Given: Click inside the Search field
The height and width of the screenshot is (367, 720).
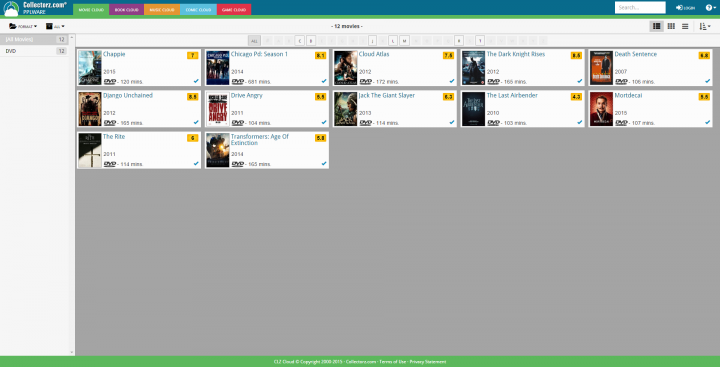Looking at the screenshot, I should coord(640,7).
